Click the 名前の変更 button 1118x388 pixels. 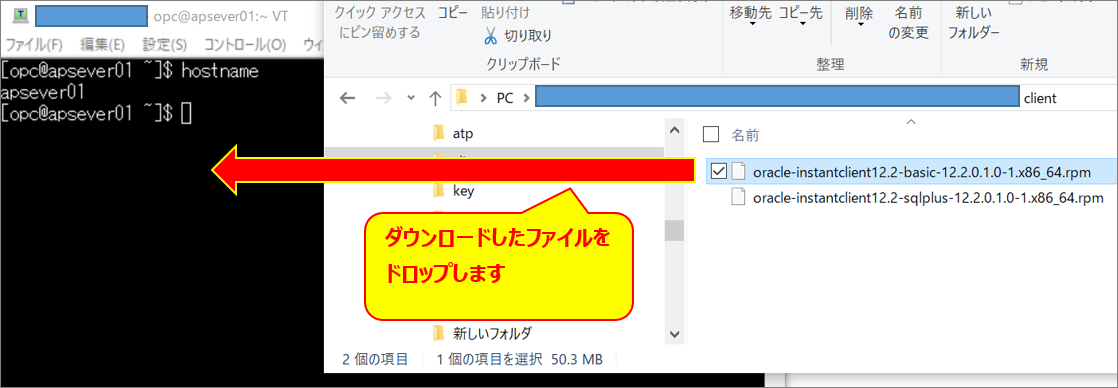tap(908, 22)
